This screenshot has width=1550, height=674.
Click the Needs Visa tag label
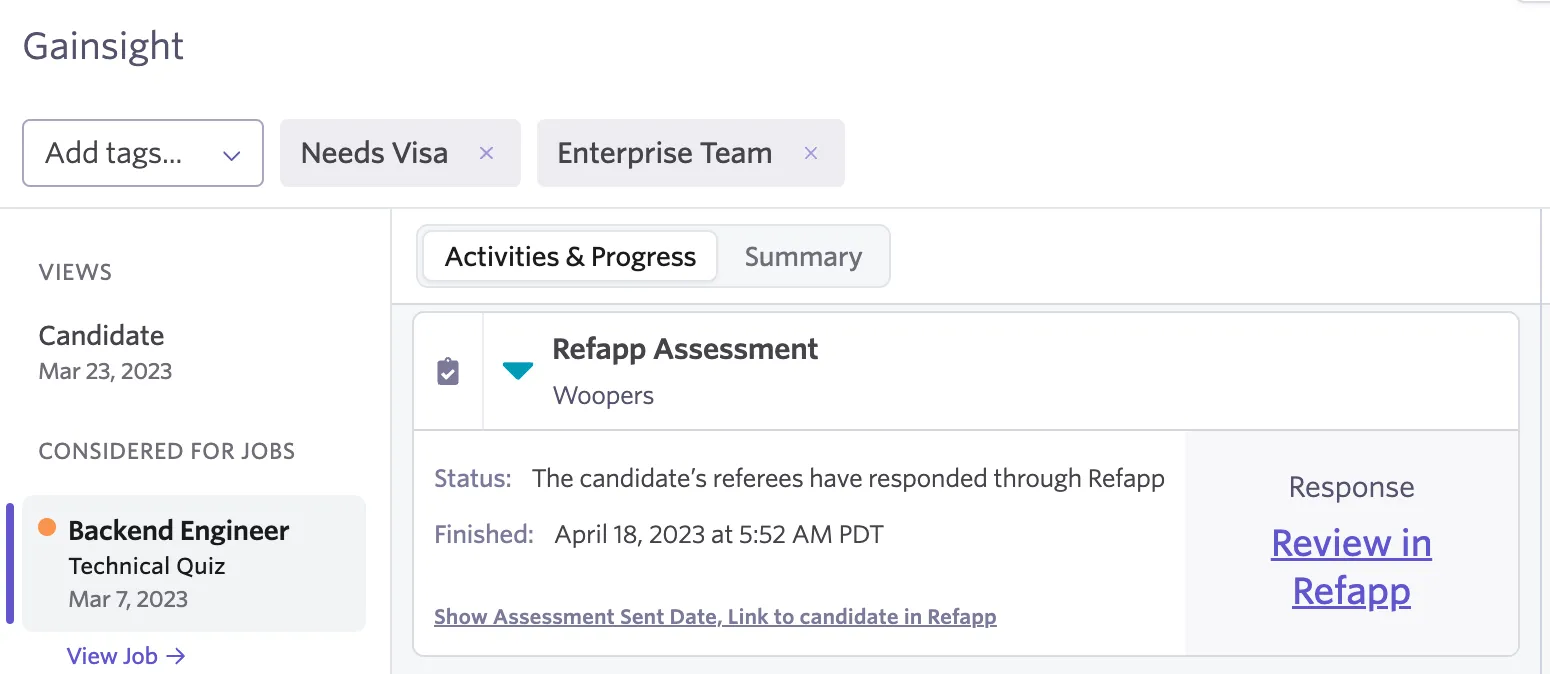tap(375, 153)
